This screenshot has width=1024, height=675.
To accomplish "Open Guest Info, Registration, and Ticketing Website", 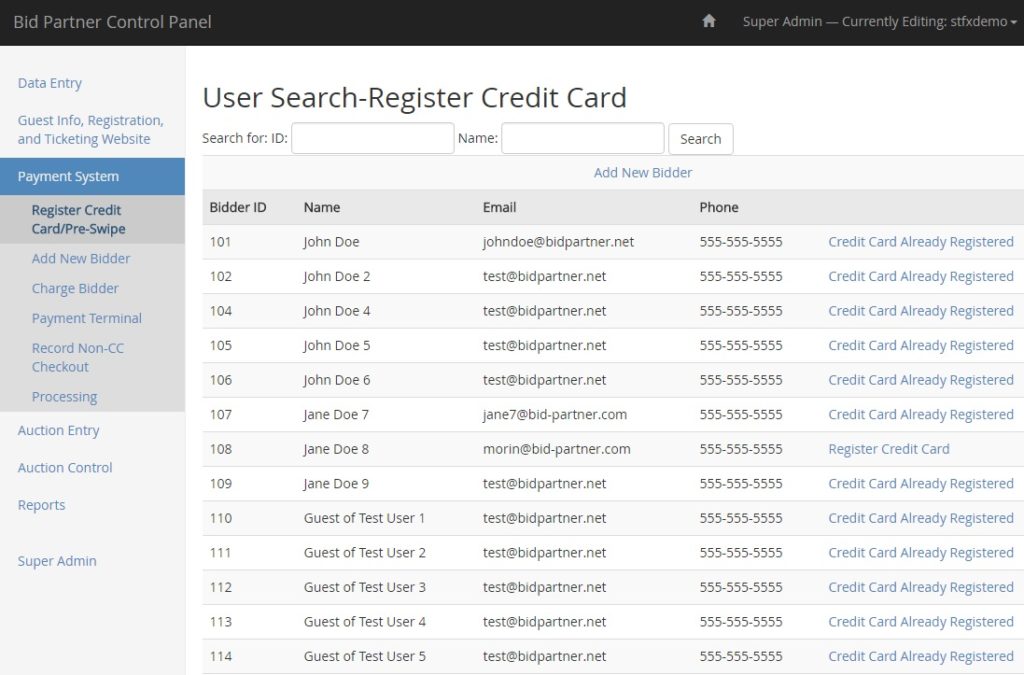I will (x=91, y=129).
